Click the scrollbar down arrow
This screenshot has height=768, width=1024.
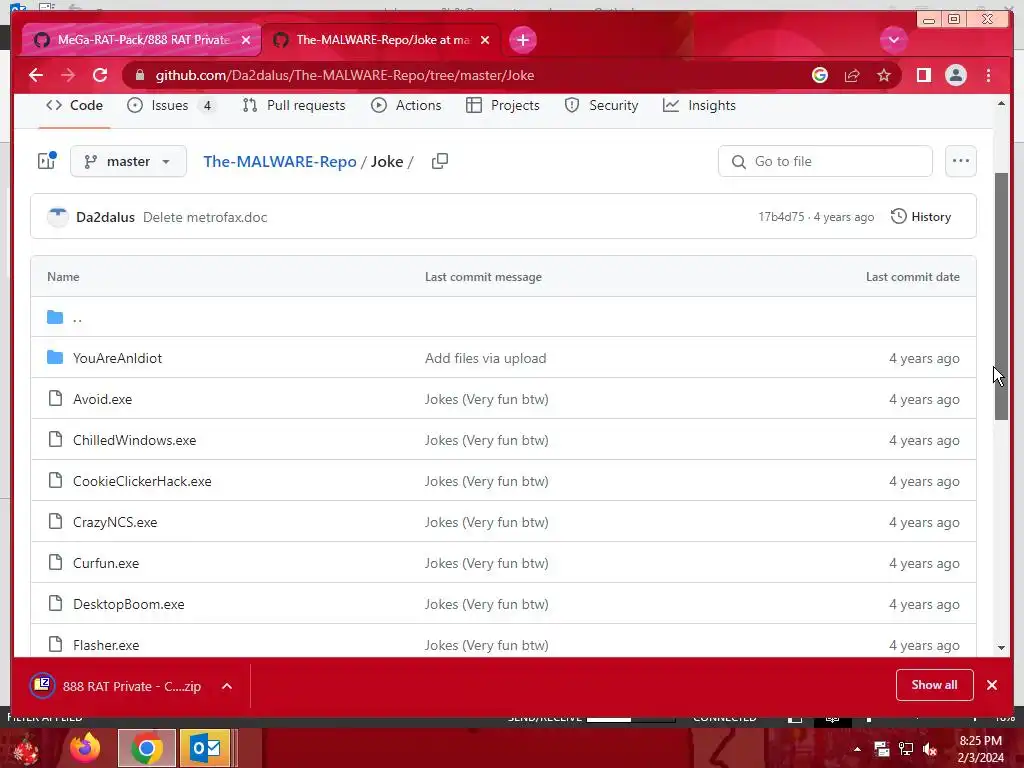point(1001,648)
